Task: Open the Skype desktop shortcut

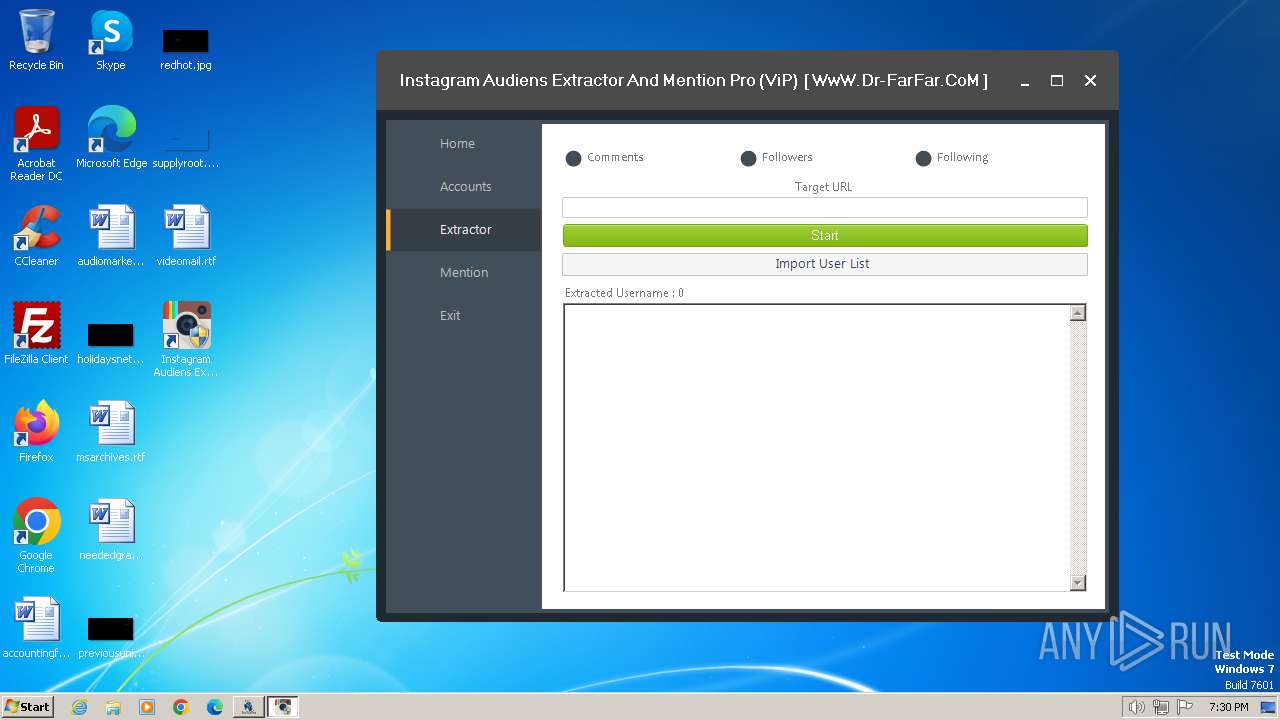Action: click(111, 40)
